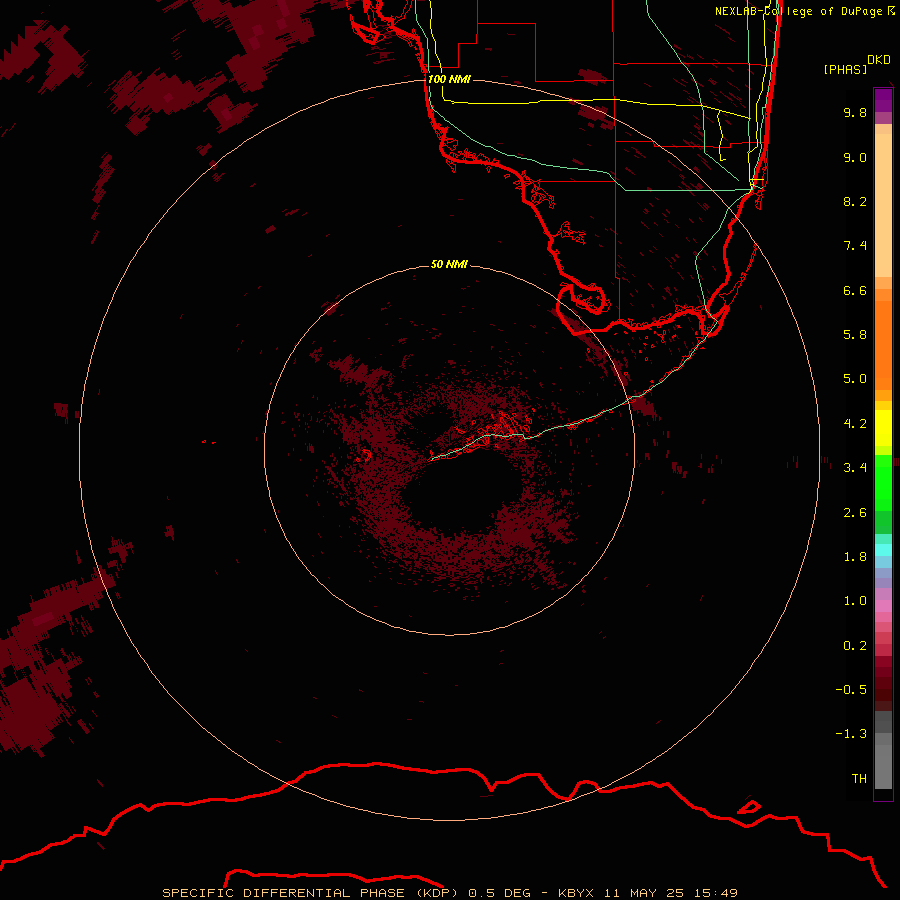
Task: Click the TH threshold label on the scale
Action: point(859,779)
